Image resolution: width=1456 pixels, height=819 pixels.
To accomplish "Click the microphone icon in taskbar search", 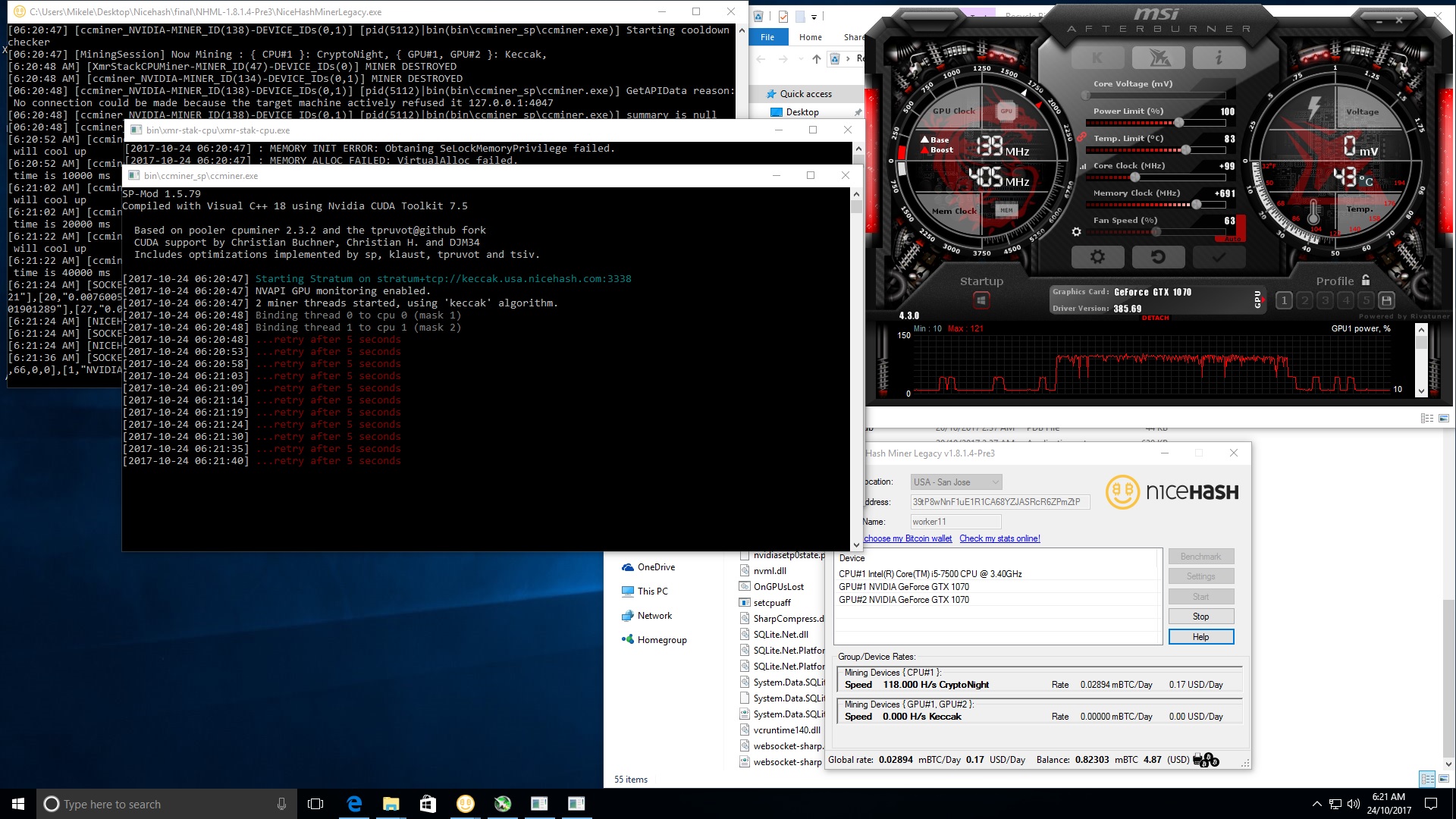I will [281, 804].
